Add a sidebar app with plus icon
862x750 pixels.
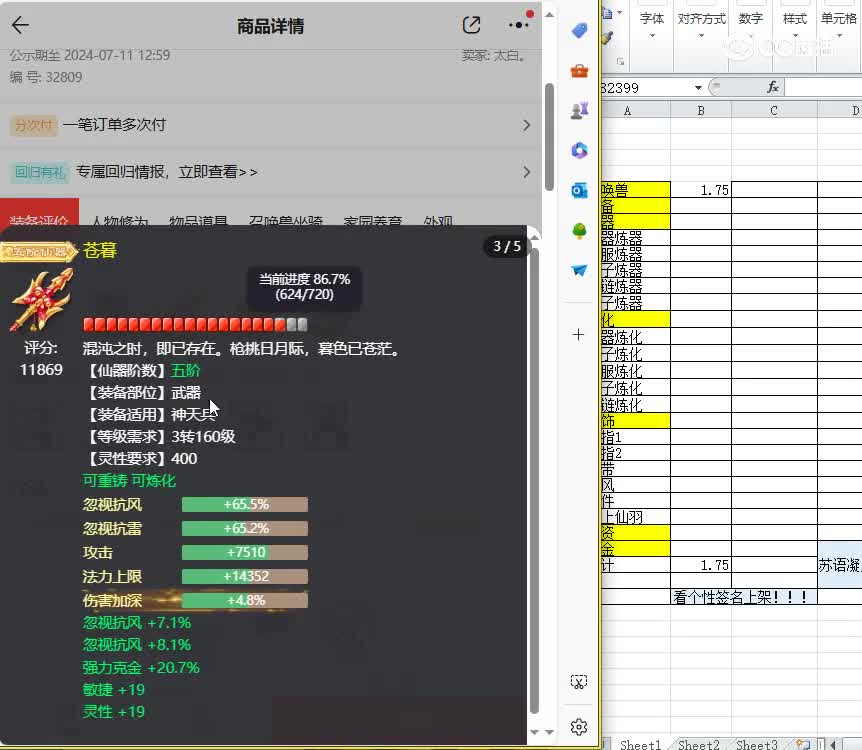(578, 334)
